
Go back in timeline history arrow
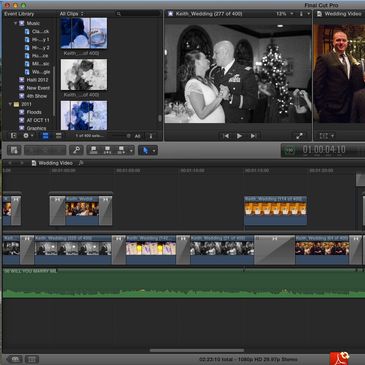(x=9, y=163)
